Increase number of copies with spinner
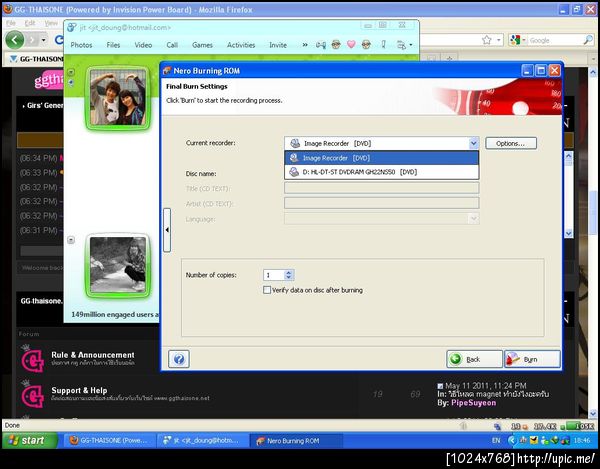The image size is (600, 469). pyautogui.click(x=289, y=272)
